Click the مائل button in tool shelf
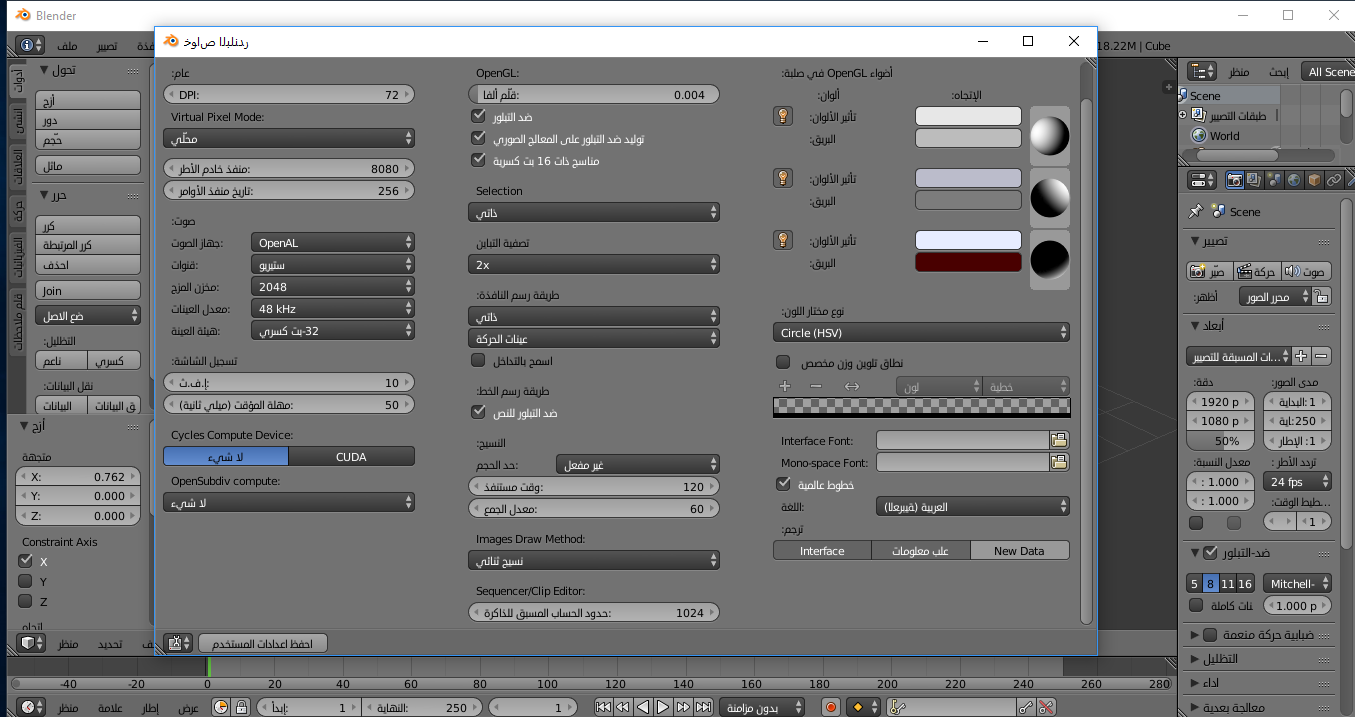 88,165
